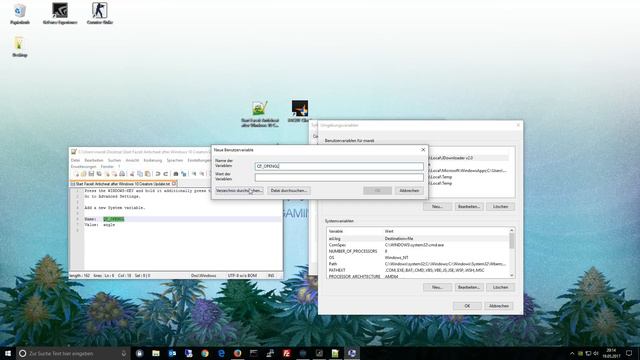Open Ansicht menu in Notepad++
Viewport: 640px width, 360px height.
(x=132, y=160)
